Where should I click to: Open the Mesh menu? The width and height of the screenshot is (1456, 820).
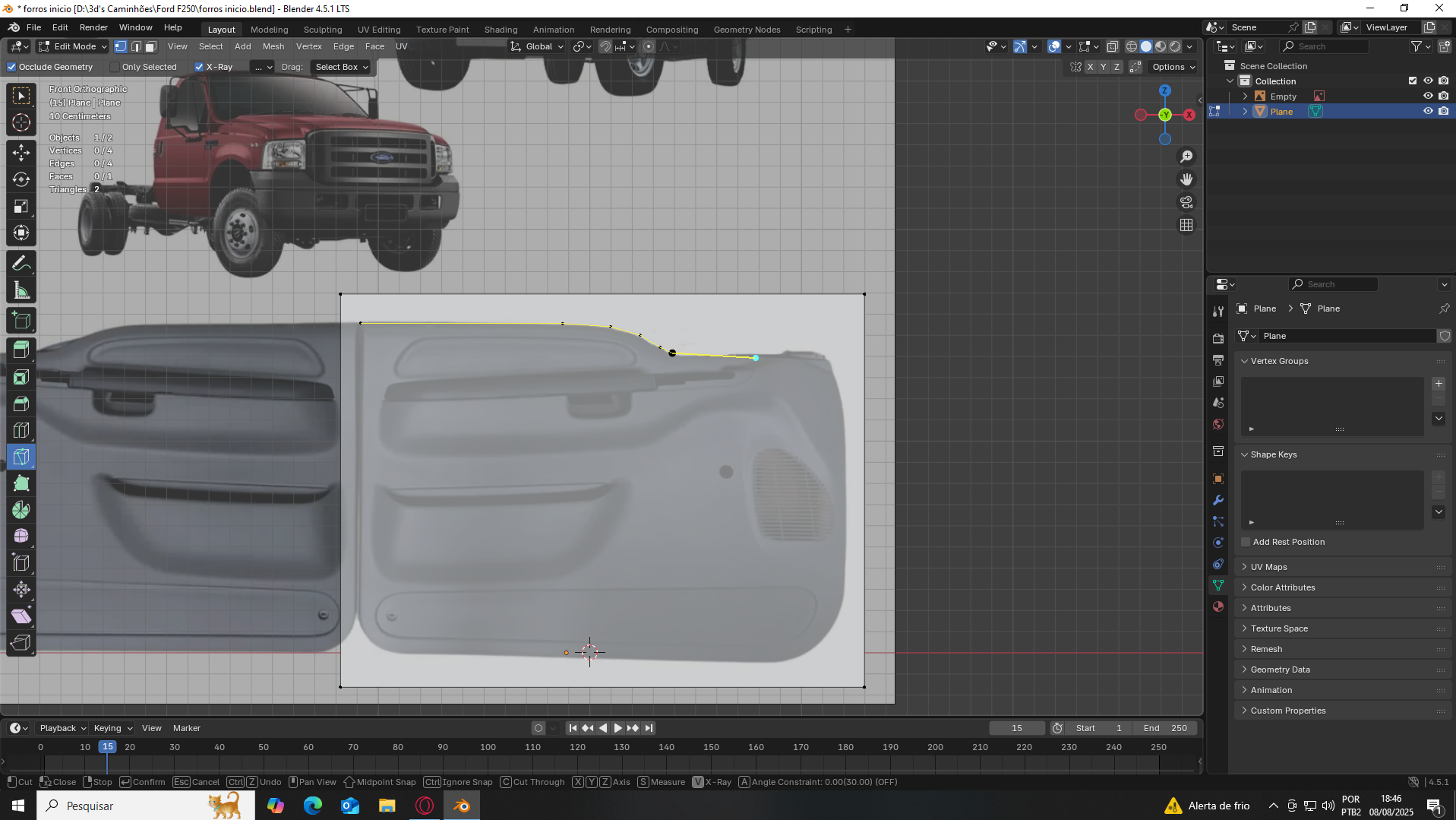click(x=273, y=46)
